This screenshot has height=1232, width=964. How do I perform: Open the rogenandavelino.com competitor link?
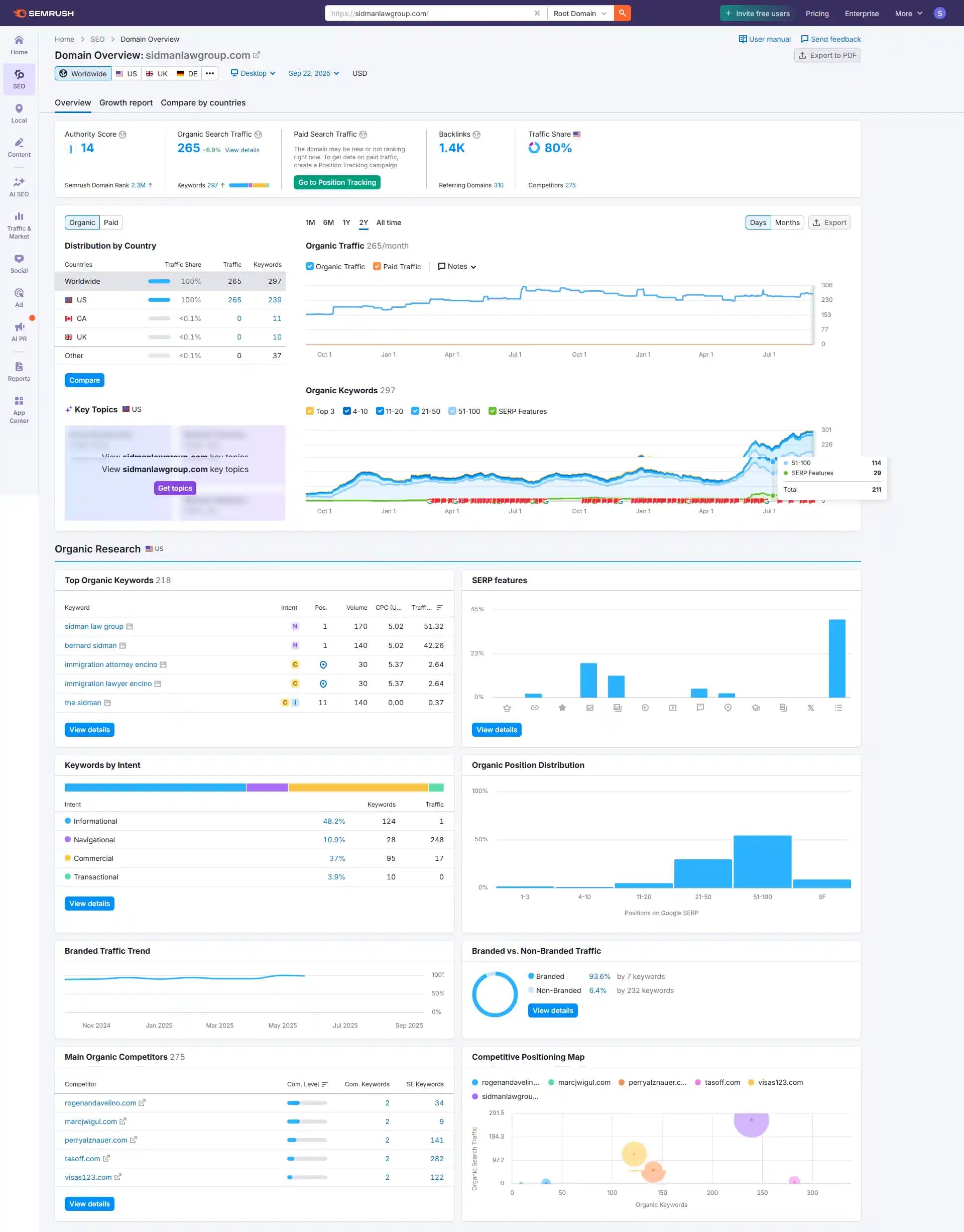click(100, 1103)
